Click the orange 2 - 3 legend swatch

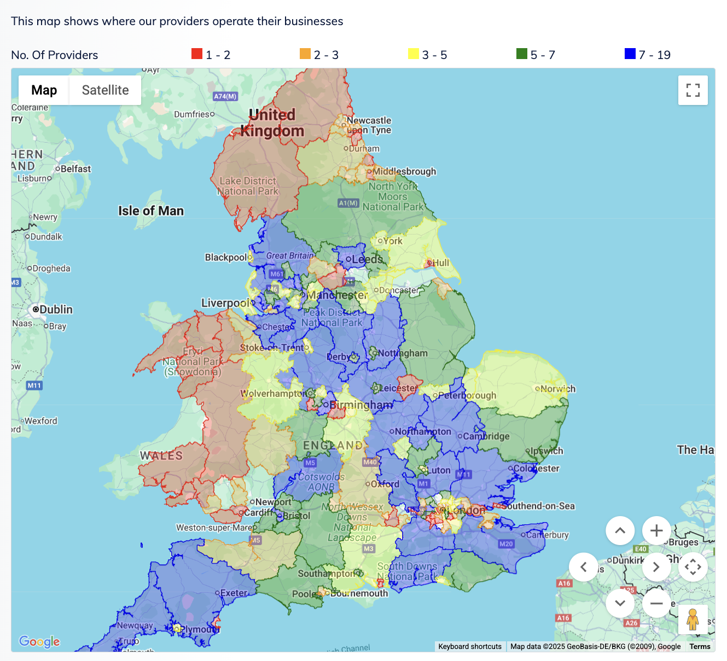(305, 54)
